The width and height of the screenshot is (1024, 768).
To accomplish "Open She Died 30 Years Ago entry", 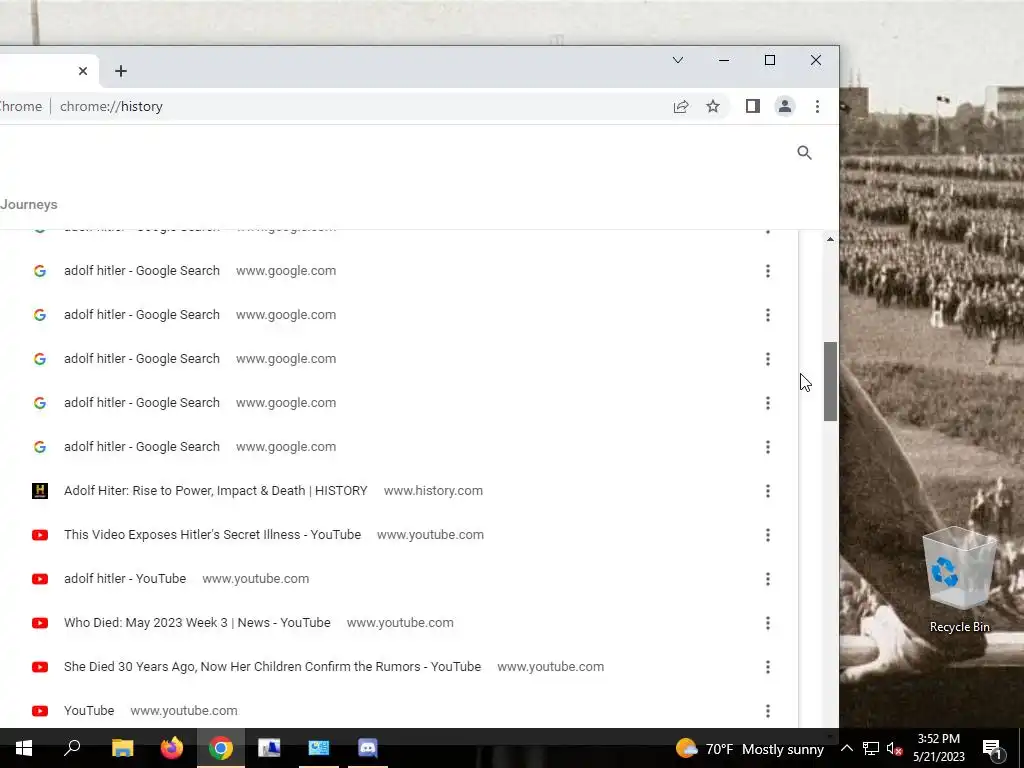I will pos(272,667).
